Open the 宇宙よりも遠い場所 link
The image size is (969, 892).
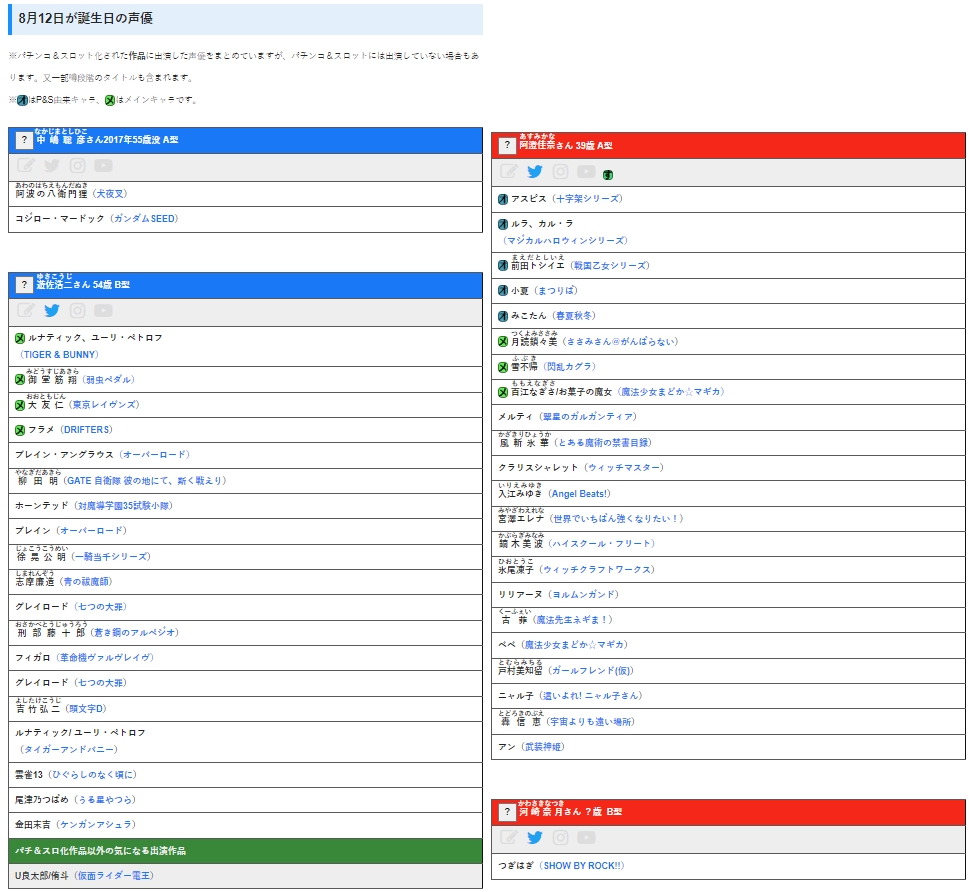click(x=591, y=722)
